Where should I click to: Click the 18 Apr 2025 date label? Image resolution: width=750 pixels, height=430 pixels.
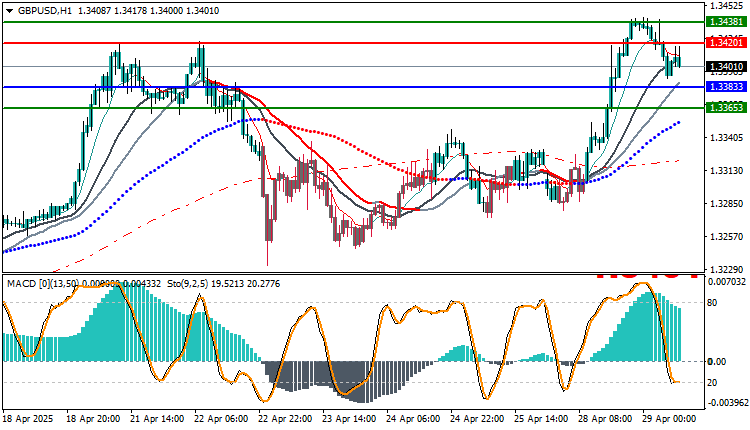[x=28, y=419]
